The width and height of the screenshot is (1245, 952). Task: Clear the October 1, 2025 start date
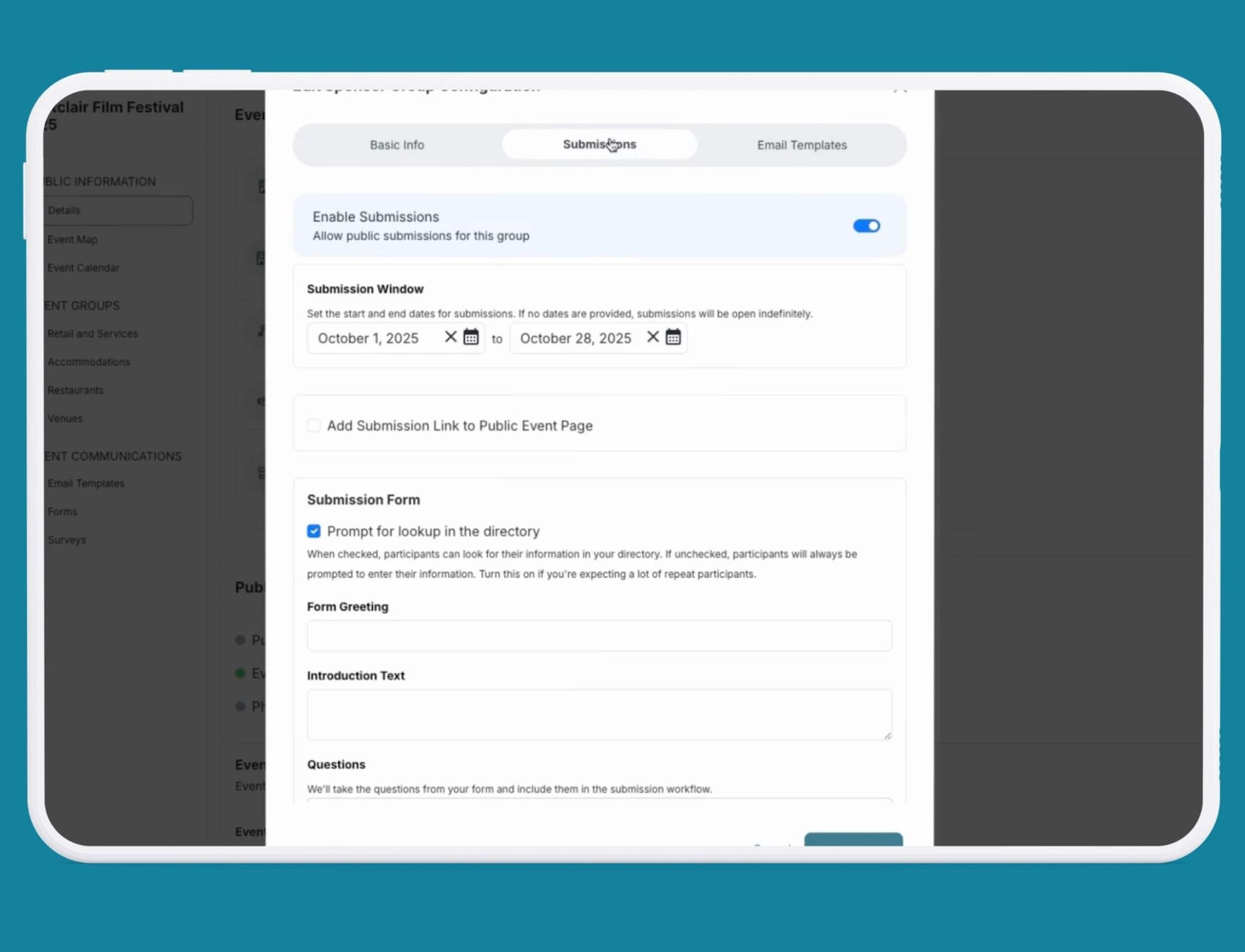[451, 337]
